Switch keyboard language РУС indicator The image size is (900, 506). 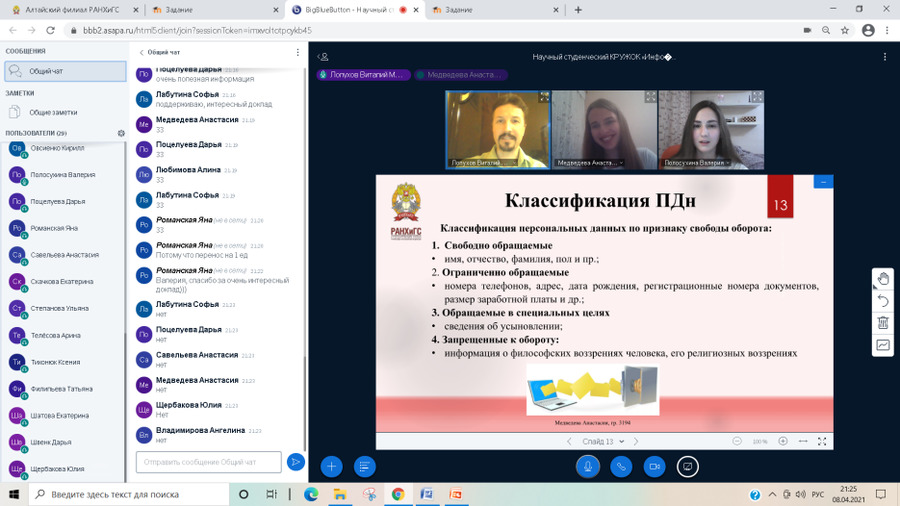pyautogui.click(x=817, y=494)
